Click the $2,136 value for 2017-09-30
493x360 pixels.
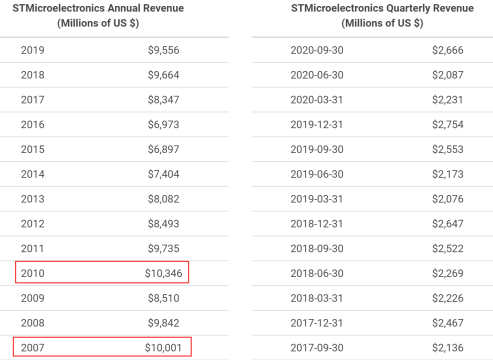click(448, 348)
